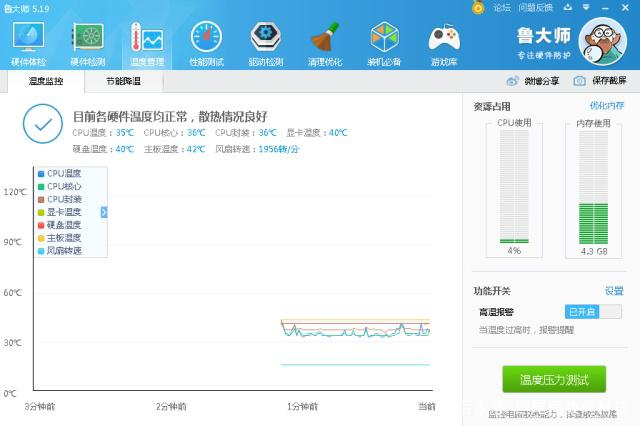Open 论坛 forum link

(502, 8)
